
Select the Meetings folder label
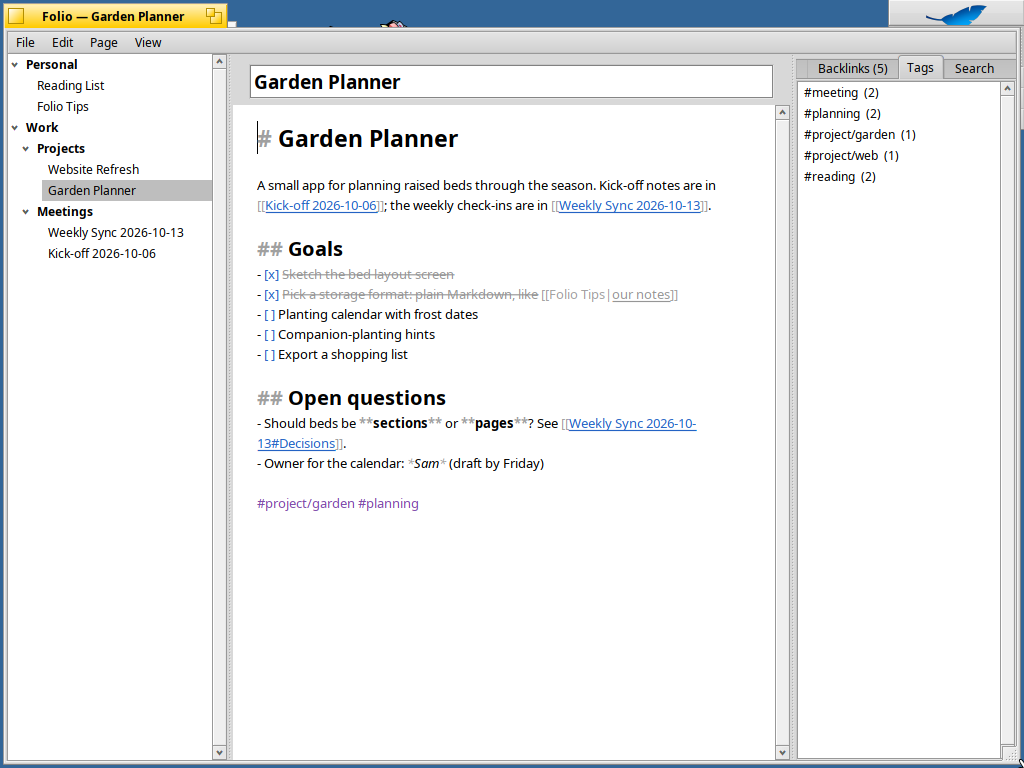pyautogui.click(x=65, y=212)
